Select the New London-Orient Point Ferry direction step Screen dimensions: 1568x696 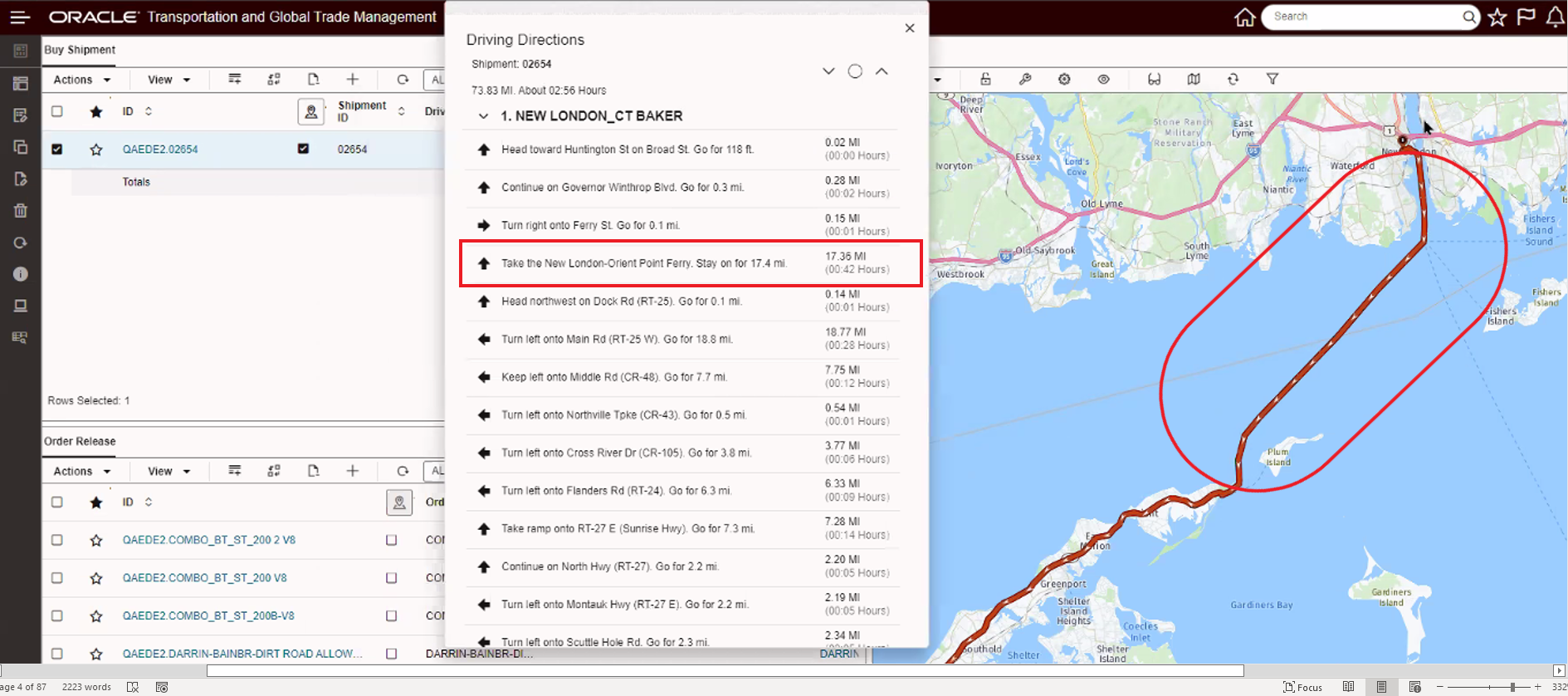click(691, 264)
